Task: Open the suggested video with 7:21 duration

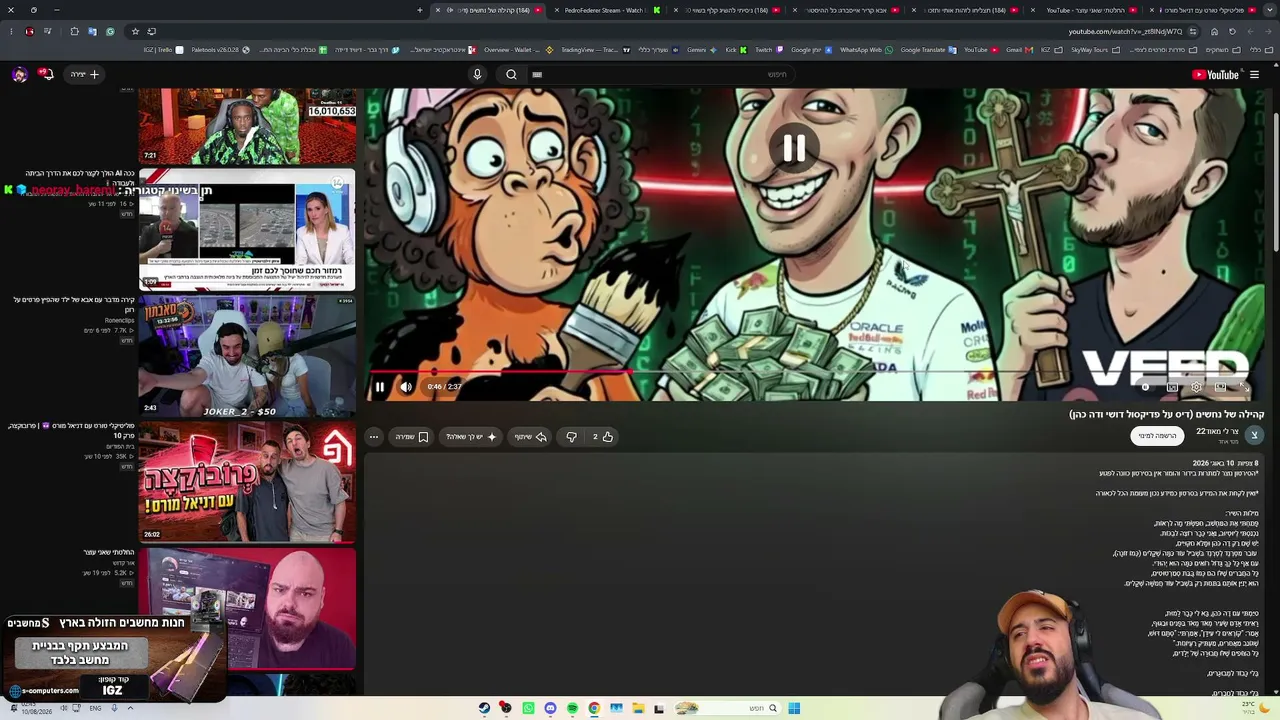Action: [x=247, y=126]
